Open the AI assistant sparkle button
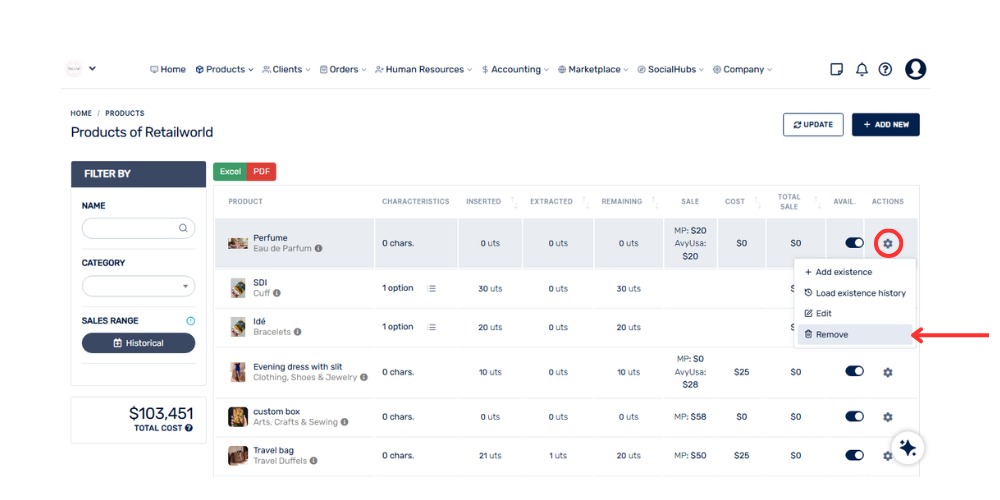 908,448
